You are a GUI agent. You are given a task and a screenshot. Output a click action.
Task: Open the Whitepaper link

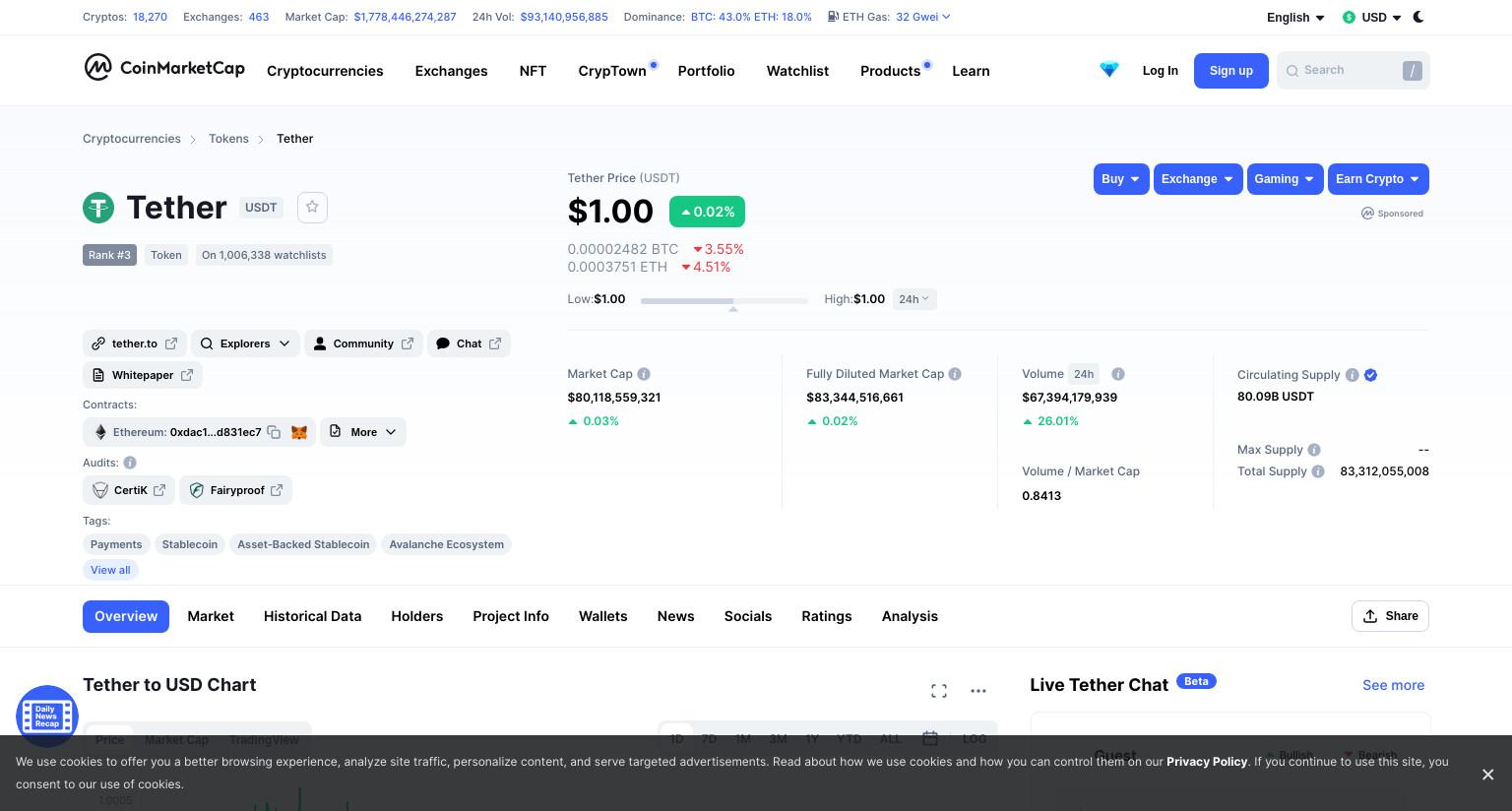(143, 375)
